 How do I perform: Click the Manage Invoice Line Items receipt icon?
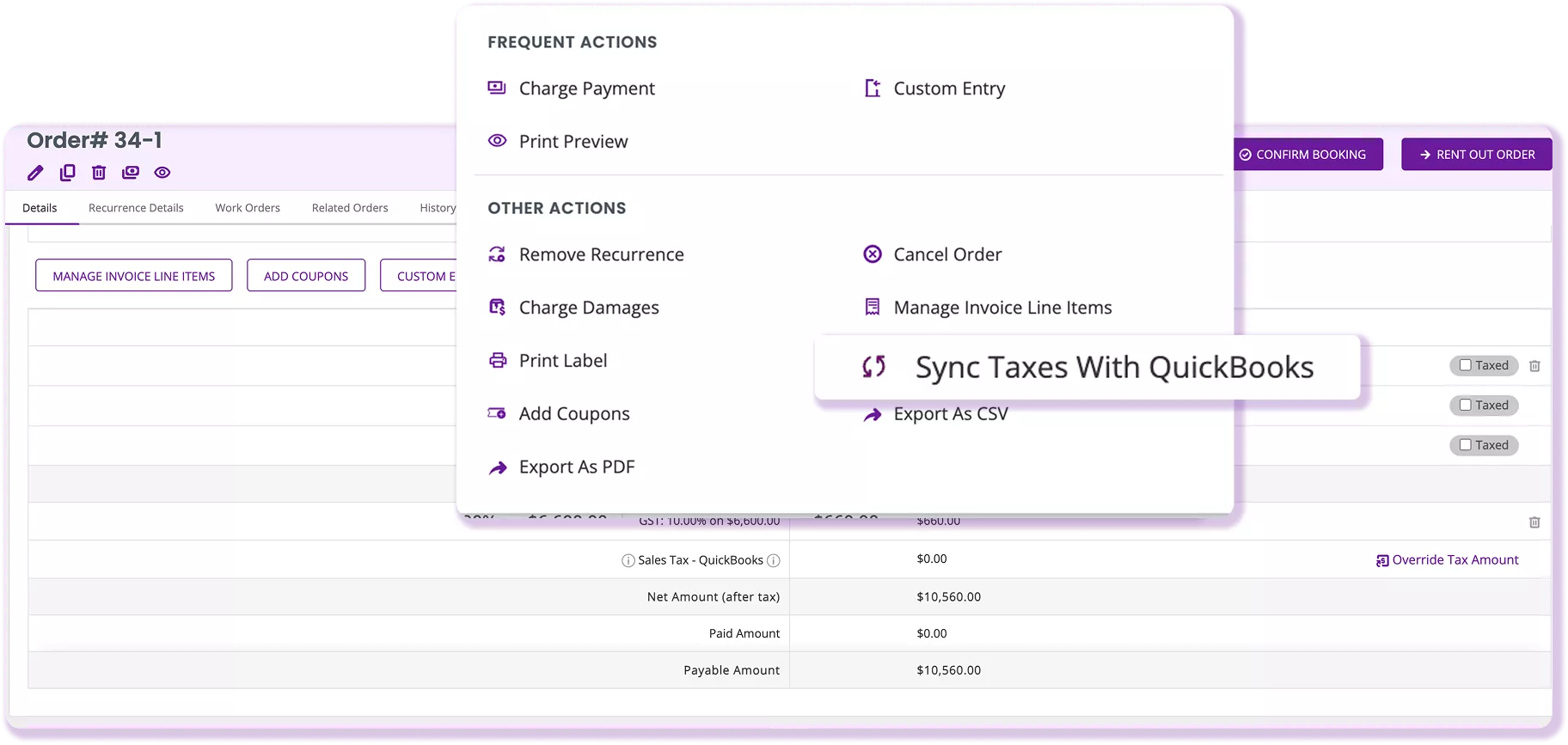(872, 307)
